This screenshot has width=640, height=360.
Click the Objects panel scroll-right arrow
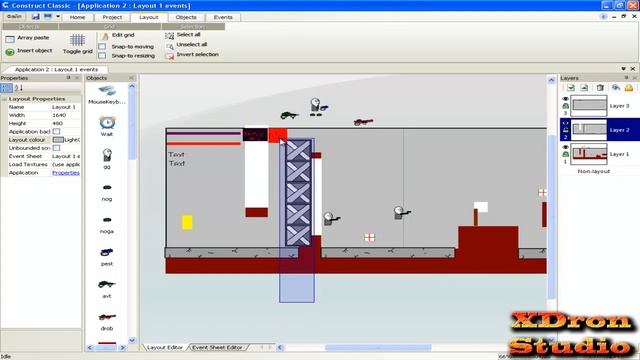click(x=122, y=348)
